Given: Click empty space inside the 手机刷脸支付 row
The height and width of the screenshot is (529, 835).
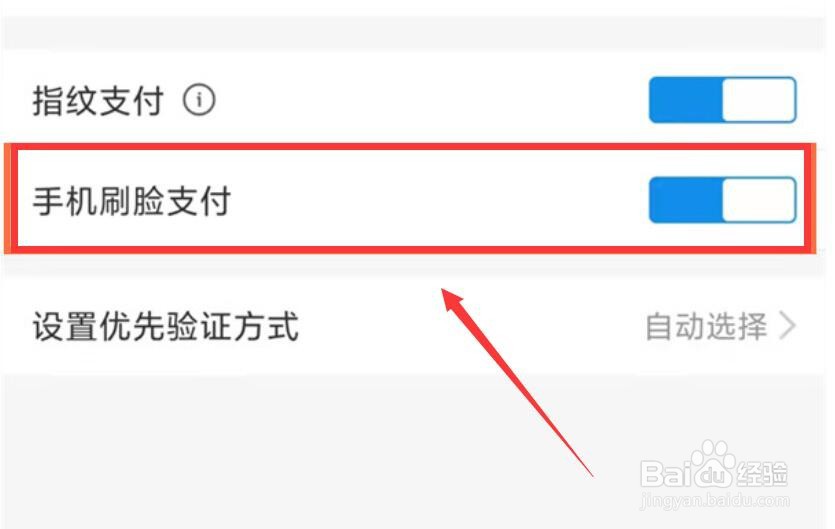Looking at the screenshot, I should click(x=437, y=200).
